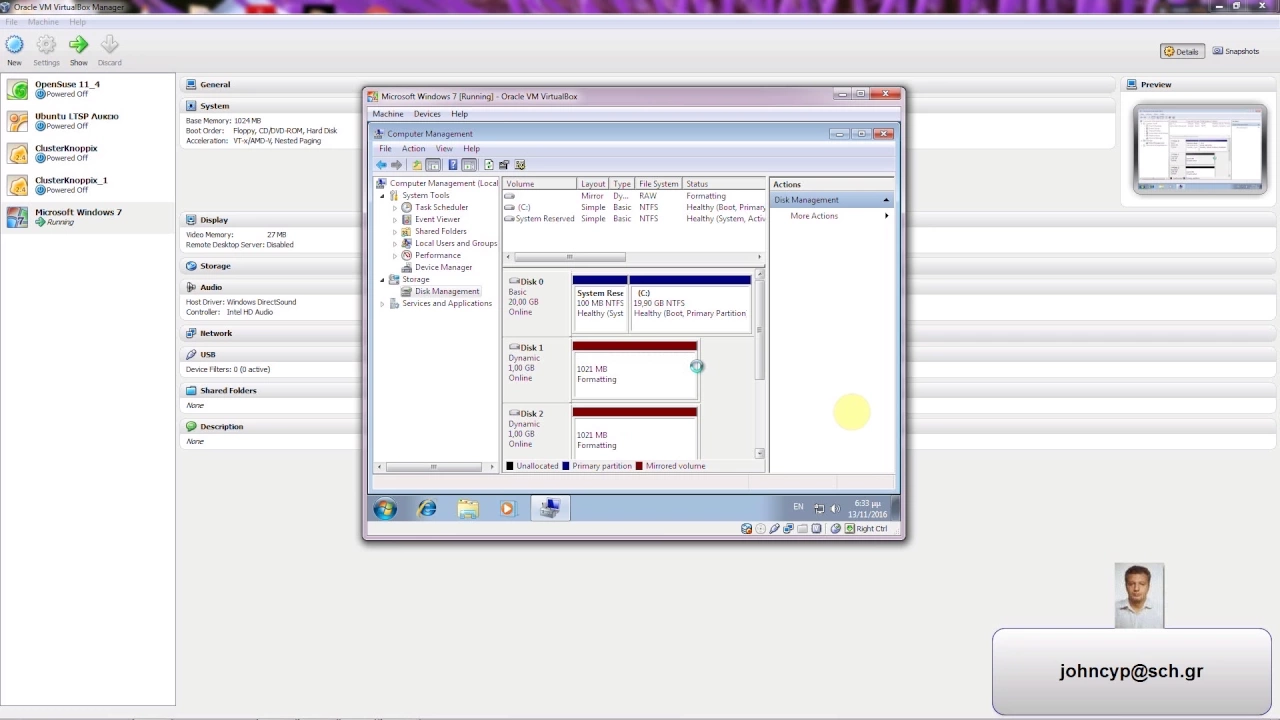Image resolution: width=1280 pixels, height=720 pixels.
Task: Open Windows Explorer folder on guest taskbar
Action: point(468,509)
